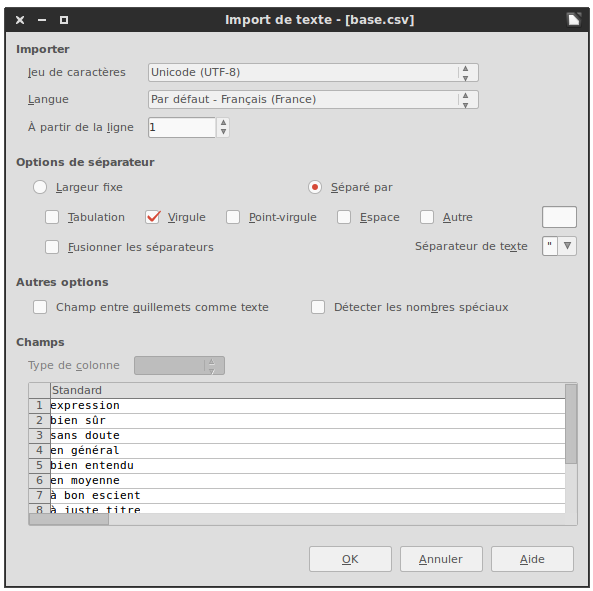The width and height of the screenshot is (593, 591).
Task: Click the document icon in the title bar
Action: (573, 19)
